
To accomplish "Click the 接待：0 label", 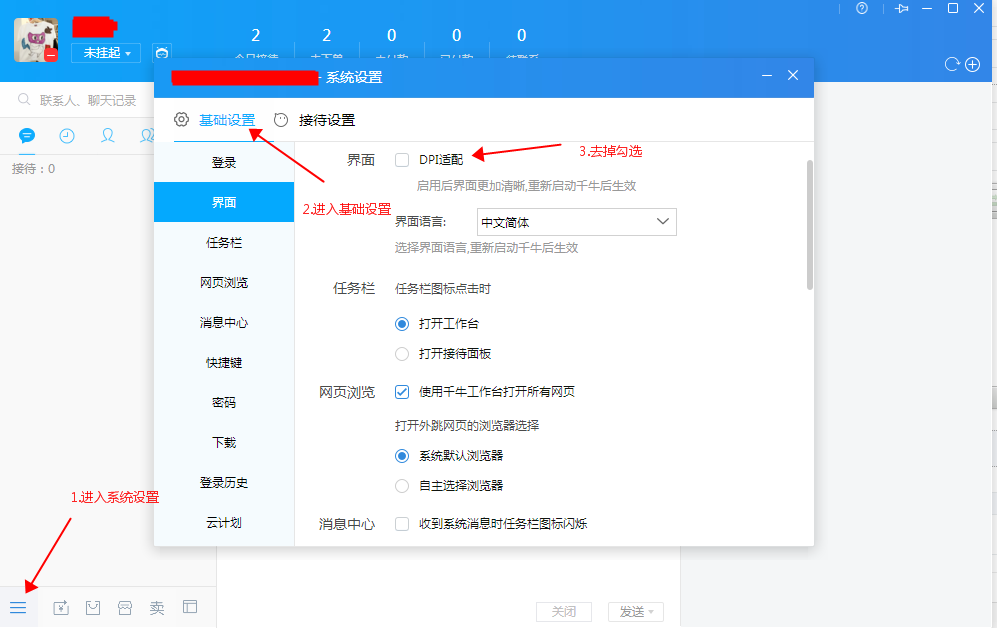I will 33,168.
